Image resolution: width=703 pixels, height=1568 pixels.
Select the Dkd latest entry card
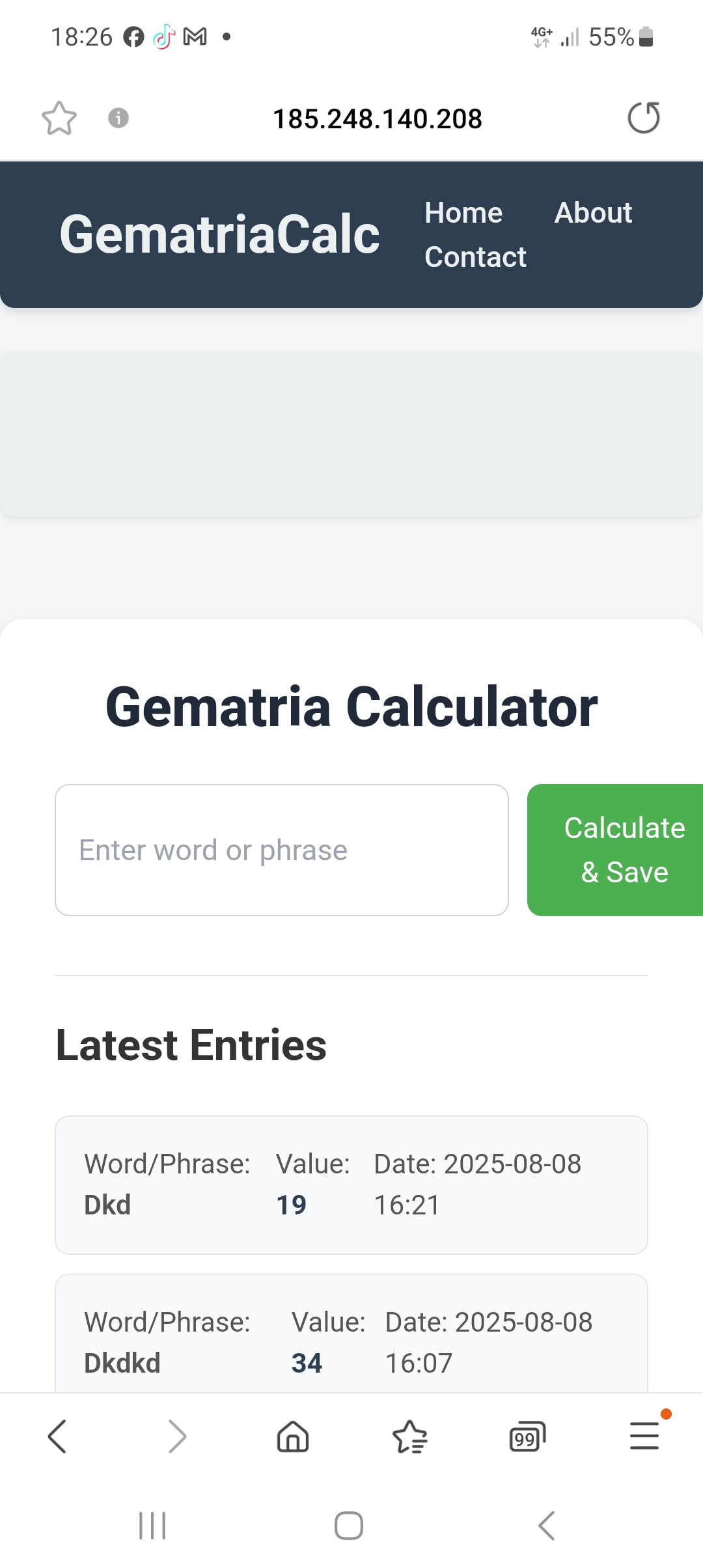click(351, 1184)
